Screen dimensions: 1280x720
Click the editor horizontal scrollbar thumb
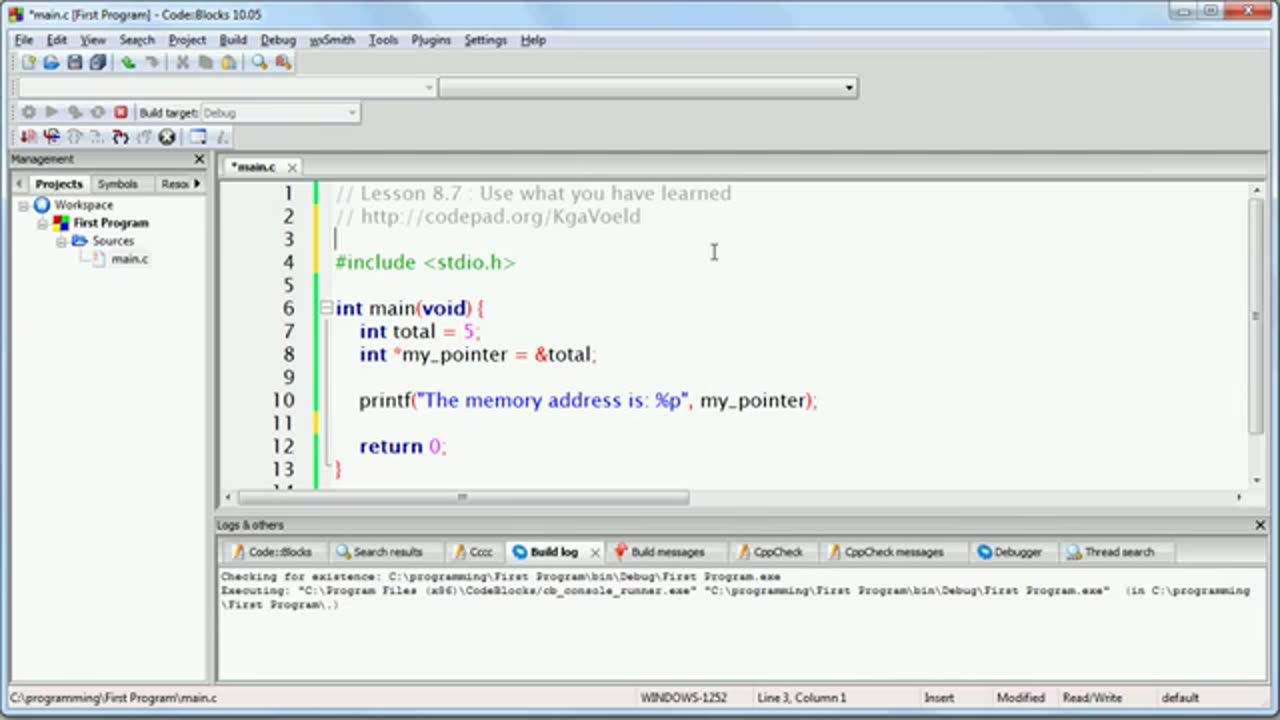point(463,497)
